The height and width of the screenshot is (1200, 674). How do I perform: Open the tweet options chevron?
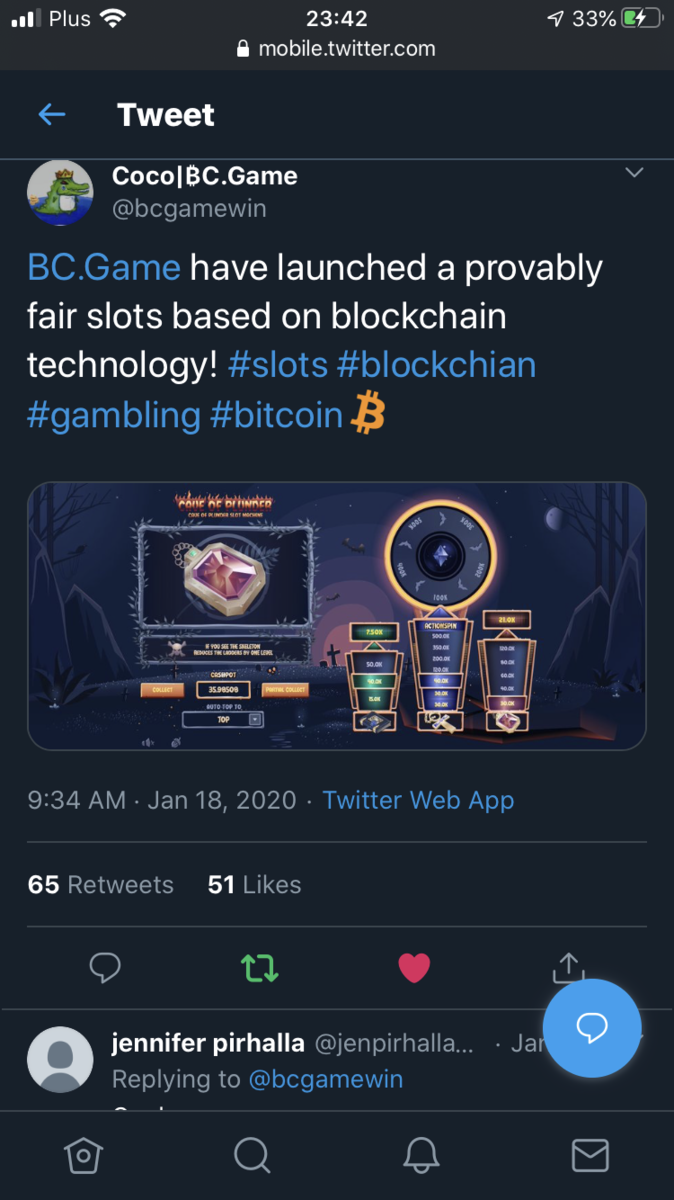[x=634, y=173]
